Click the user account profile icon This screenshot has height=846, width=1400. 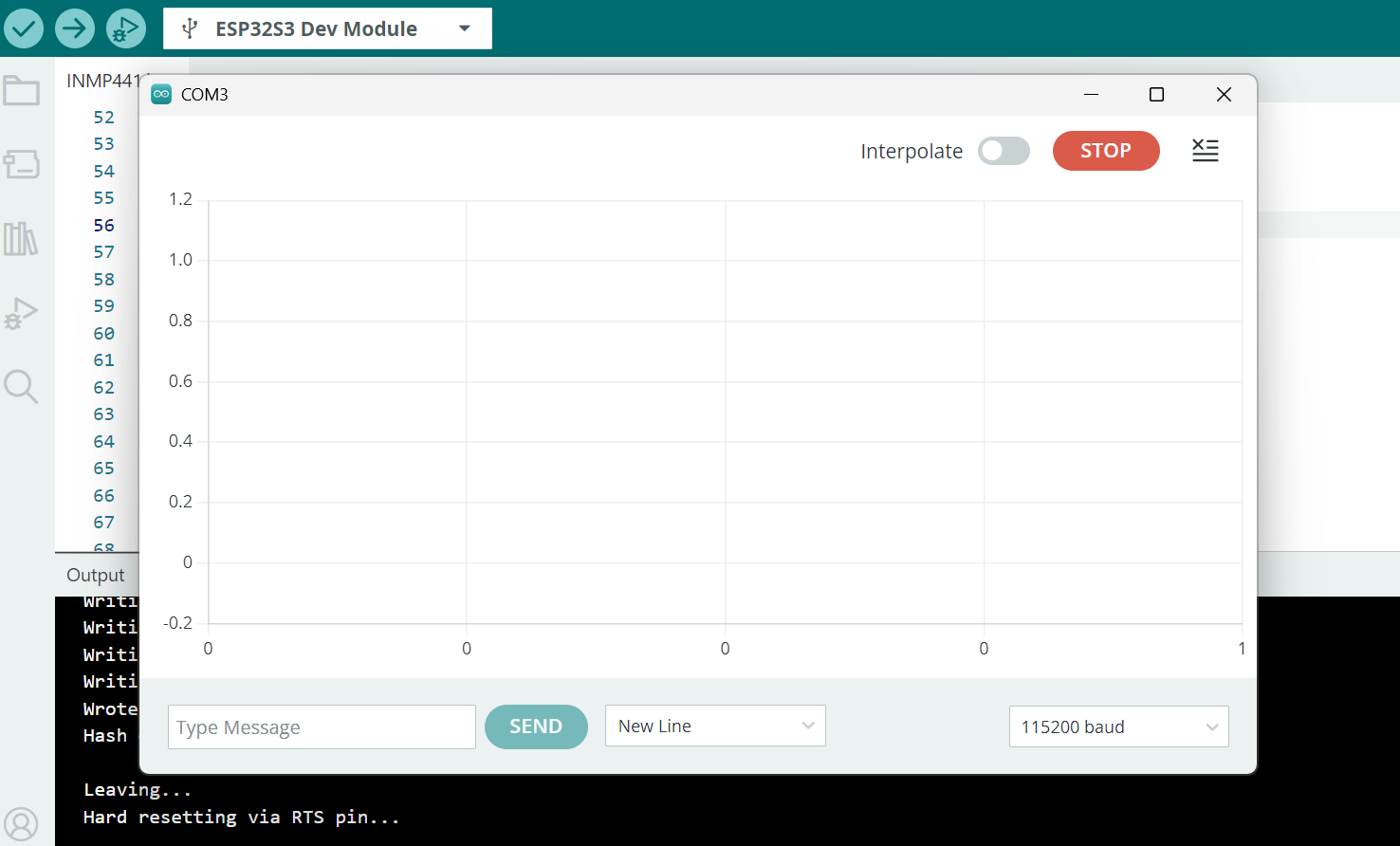[x=21, y=824]
